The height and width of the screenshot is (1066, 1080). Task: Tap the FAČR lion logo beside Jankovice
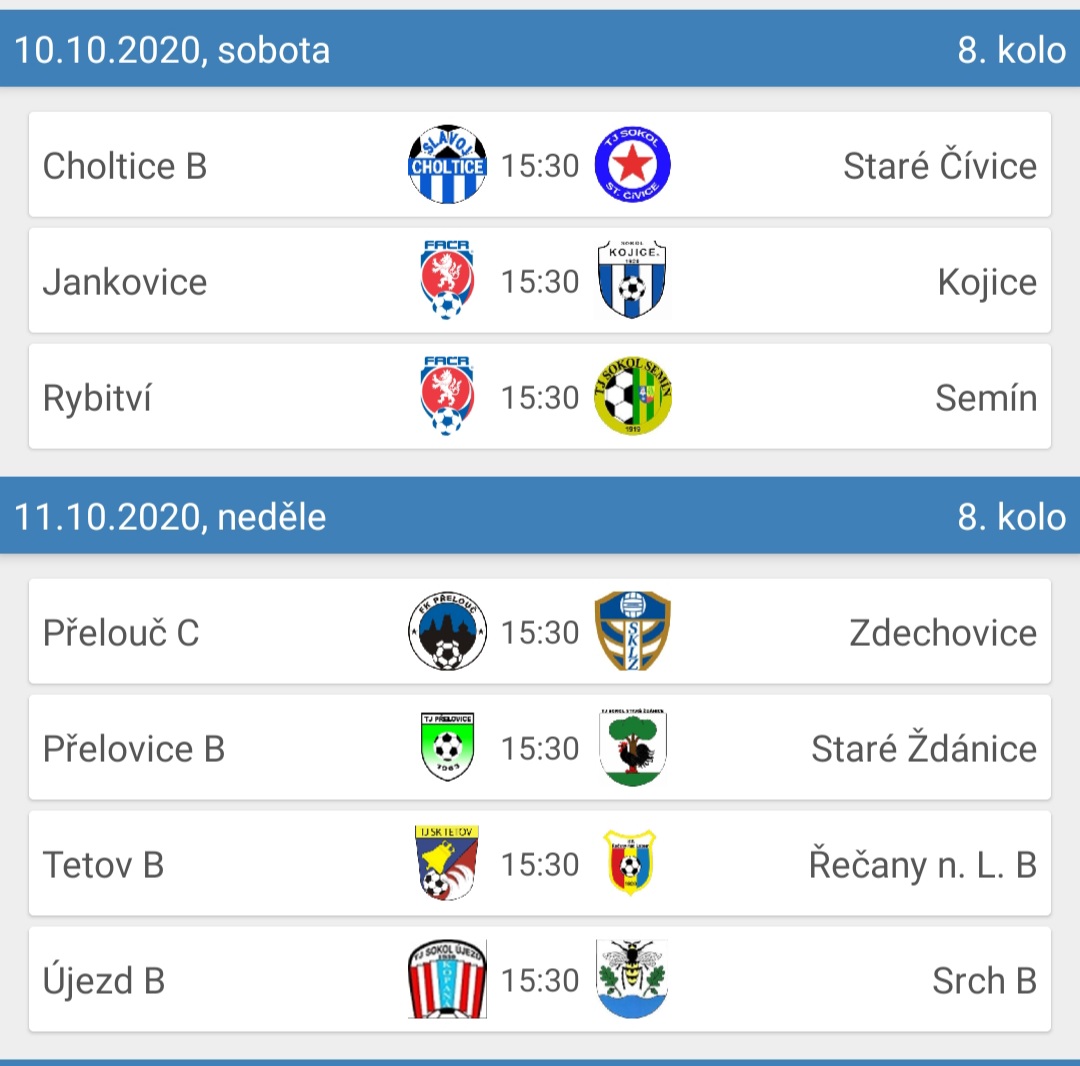click(447, 280)
